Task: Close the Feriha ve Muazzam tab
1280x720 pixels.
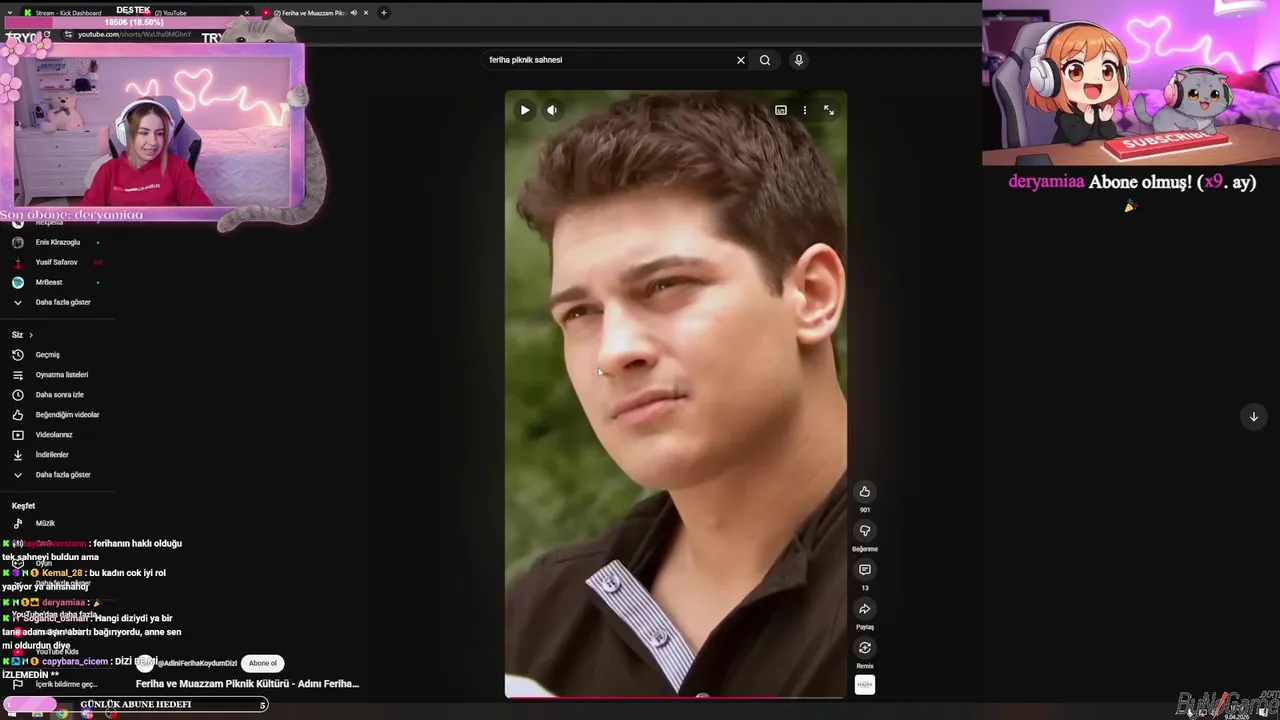Action: 366,13
